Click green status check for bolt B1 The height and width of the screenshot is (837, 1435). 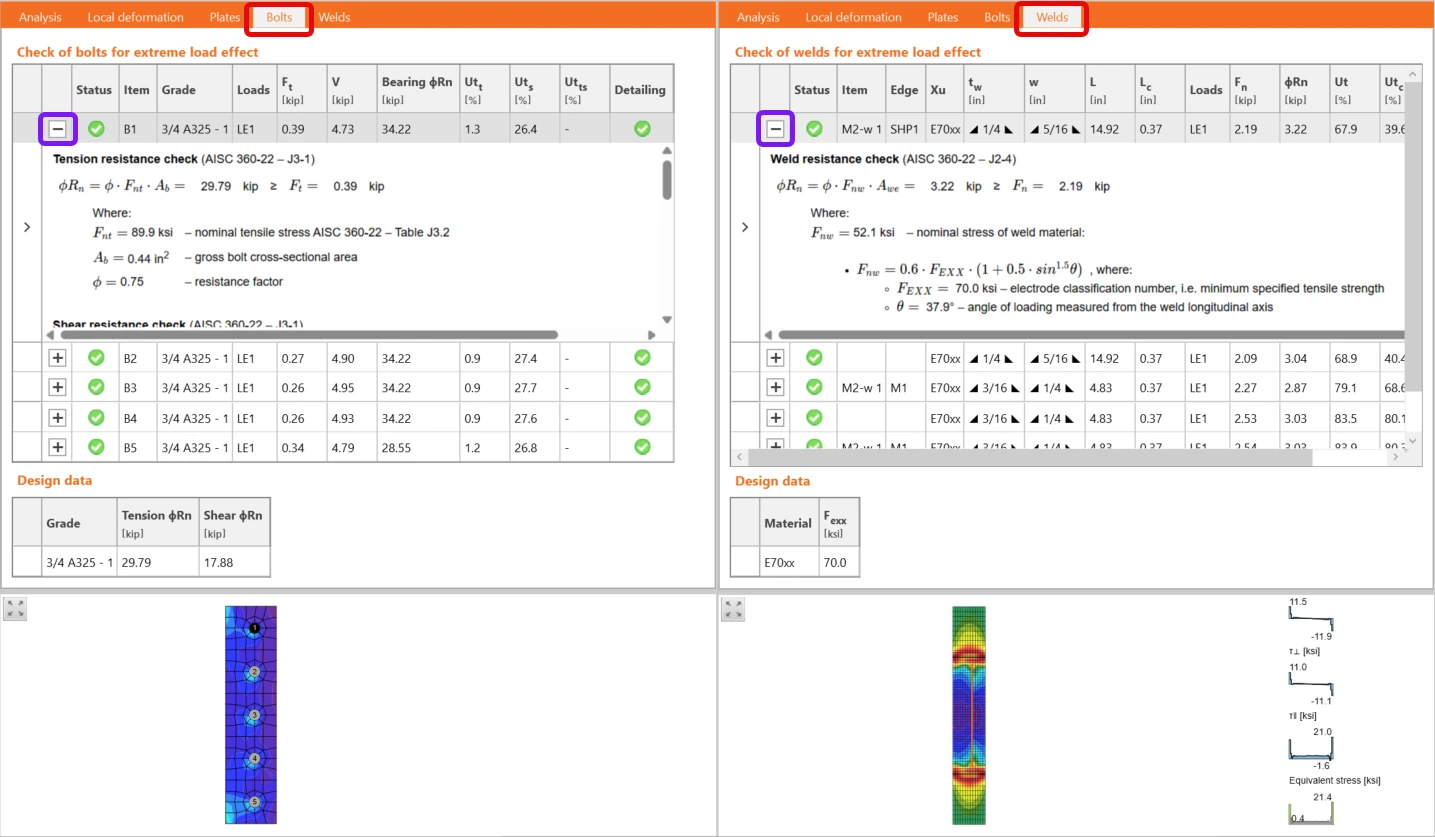point(96,128)
